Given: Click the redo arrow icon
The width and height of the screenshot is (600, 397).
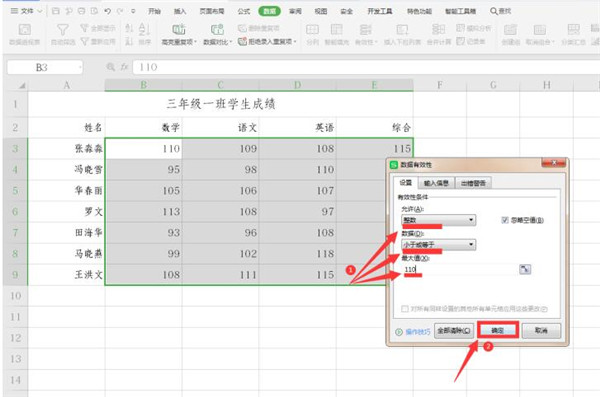Looking at the screenshot, I should tap(120, 11).
